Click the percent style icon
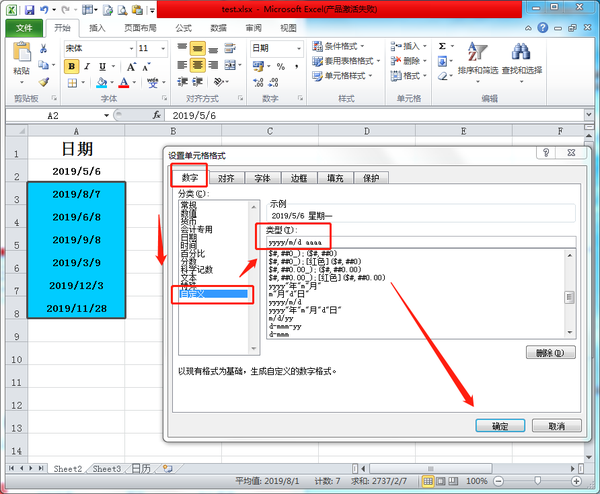 (x=281, y=67)
